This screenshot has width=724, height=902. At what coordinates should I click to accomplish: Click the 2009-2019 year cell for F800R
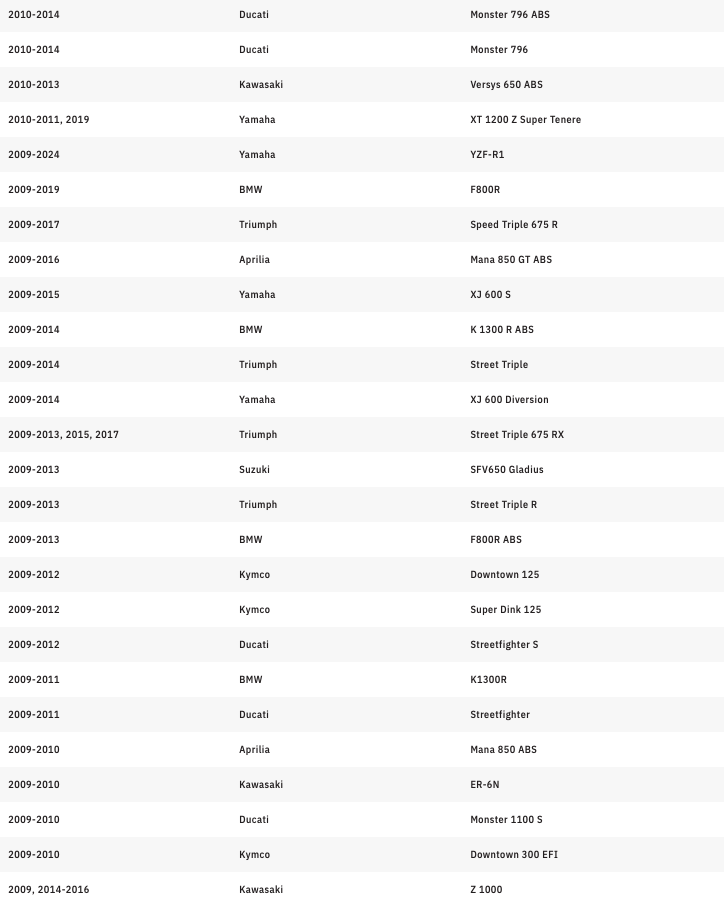coord(34,190)
